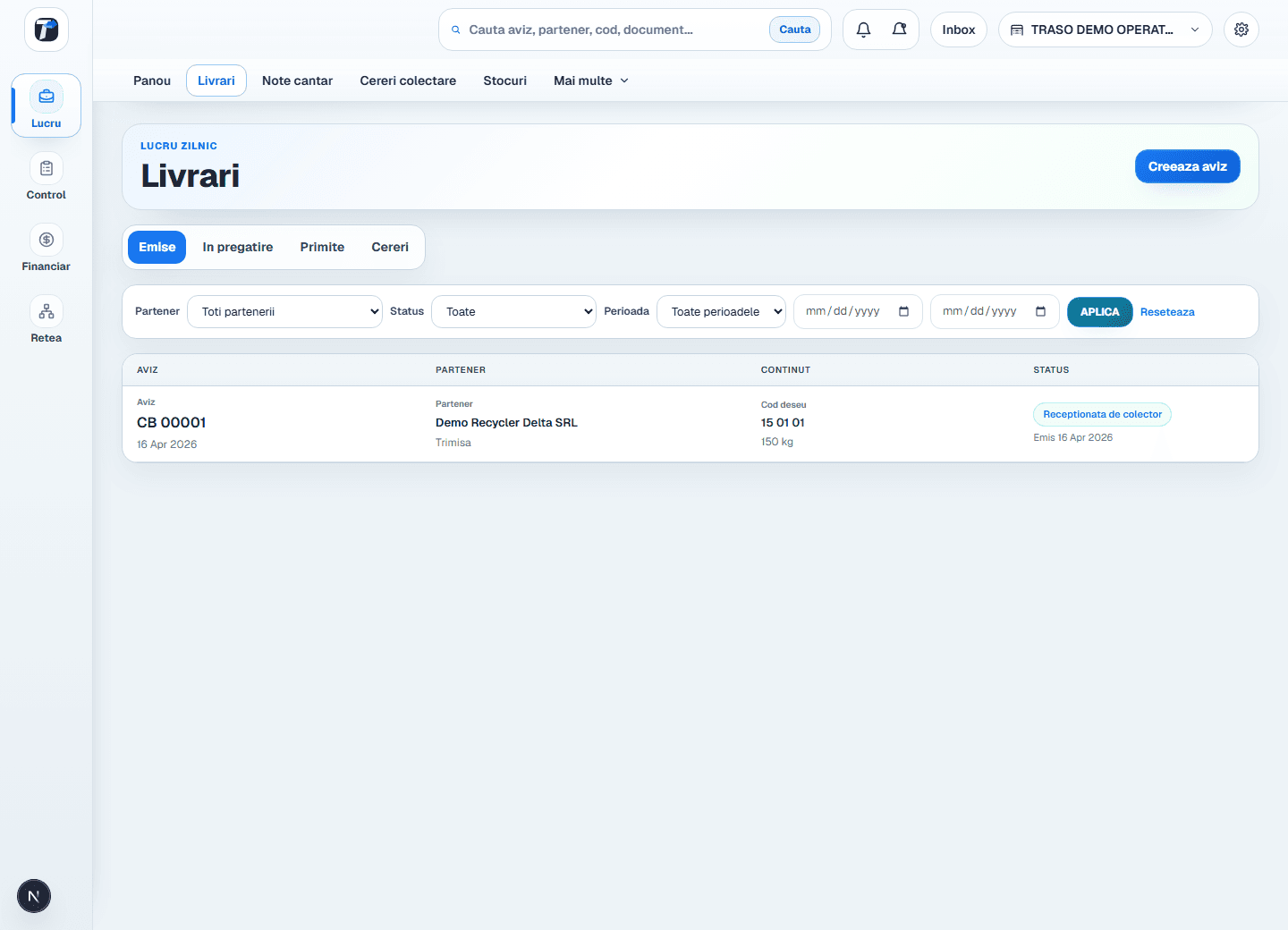The height and width of the screenshot is (930, 1288).
Task: Open settings gear icon
Action: coord(1241,30)
